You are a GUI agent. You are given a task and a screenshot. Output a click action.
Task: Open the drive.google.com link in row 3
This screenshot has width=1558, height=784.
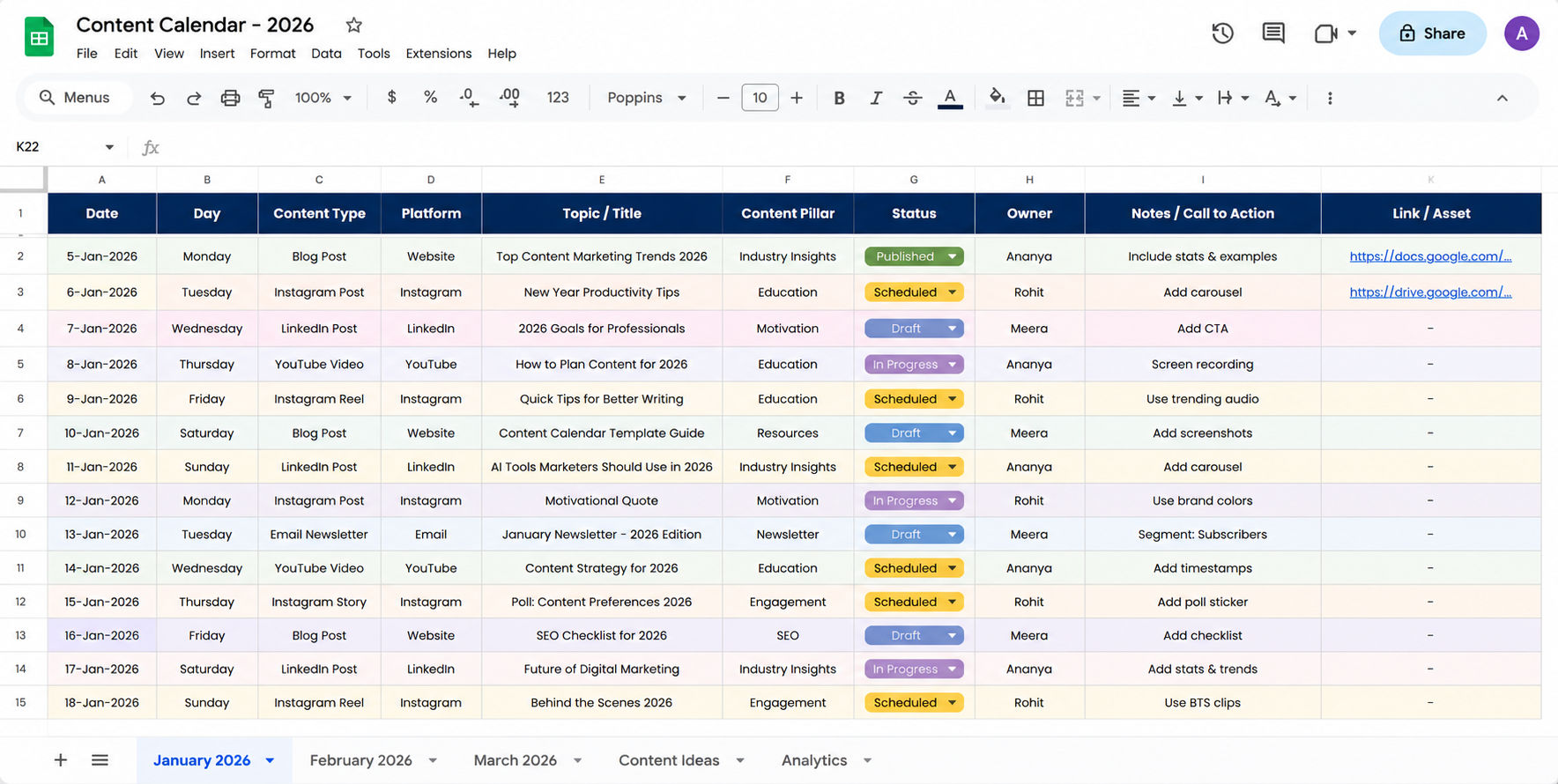[x=1430, y=292]
